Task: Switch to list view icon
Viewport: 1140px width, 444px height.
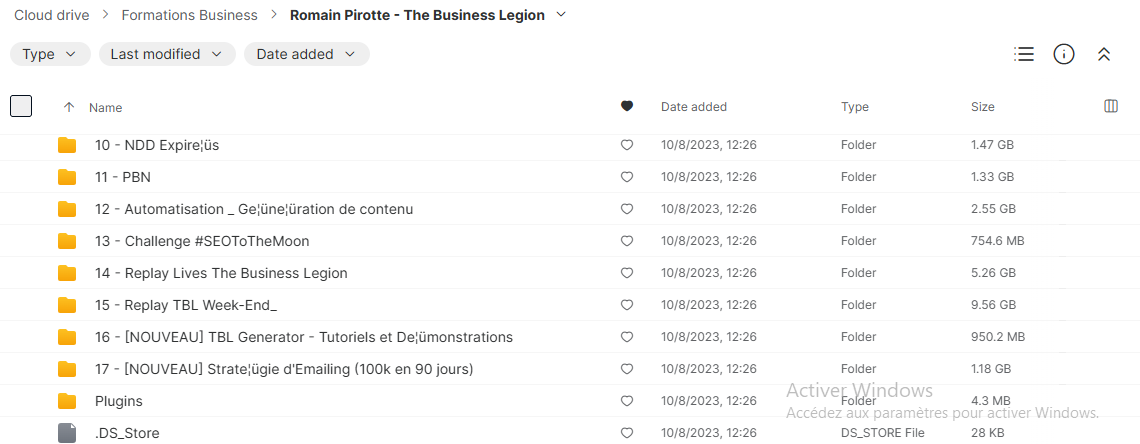Action: point(1024,54)
